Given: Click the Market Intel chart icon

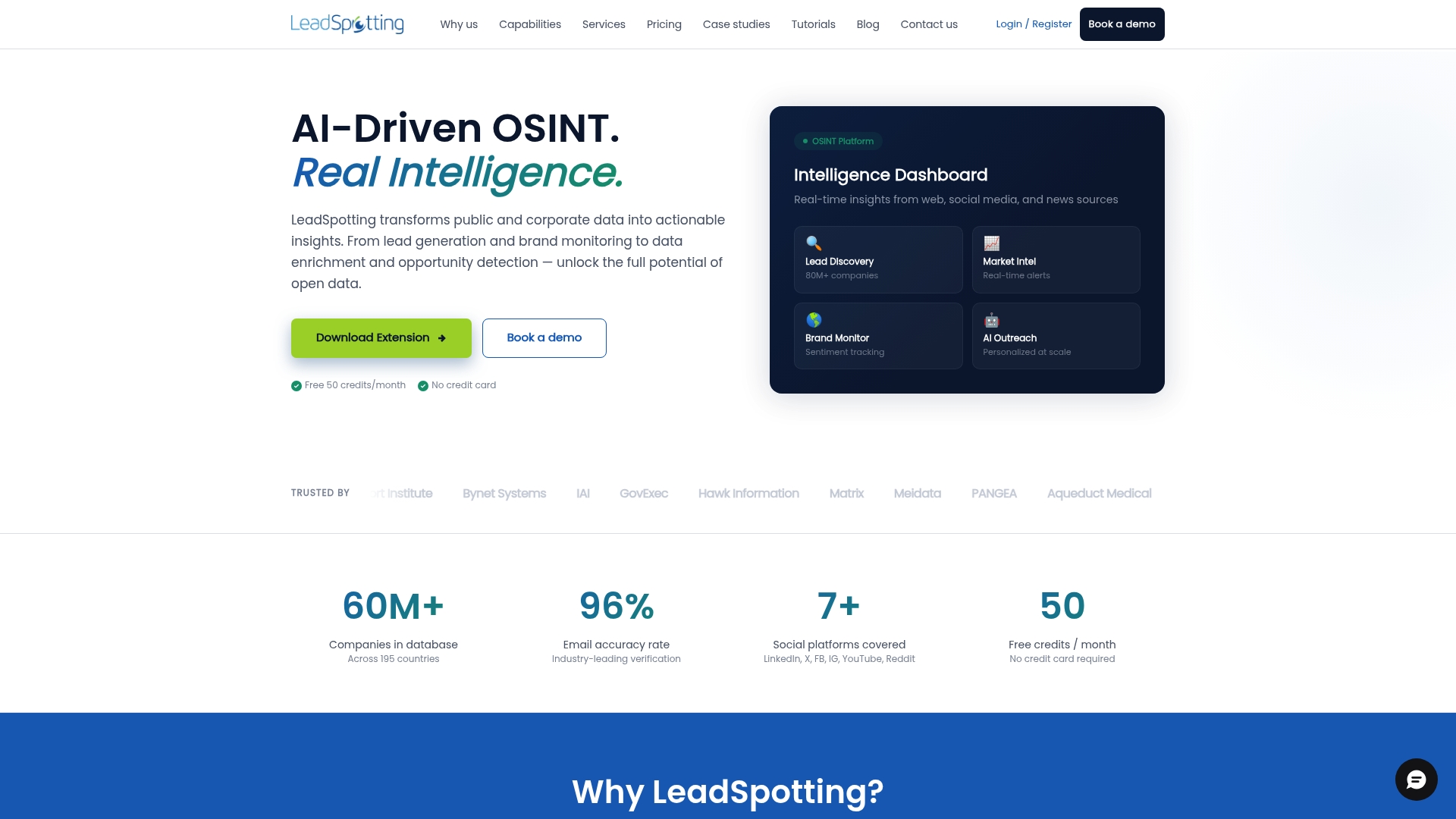Looking at the screenshot, I should [991, 243].
